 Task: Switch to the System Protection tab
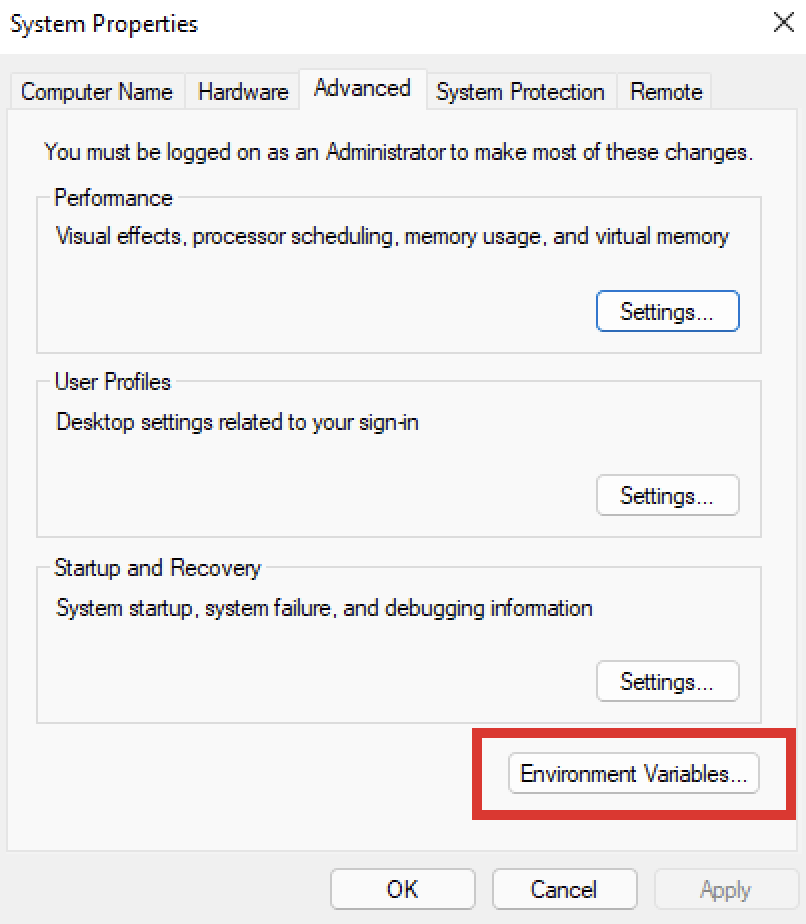click(520, 92)
